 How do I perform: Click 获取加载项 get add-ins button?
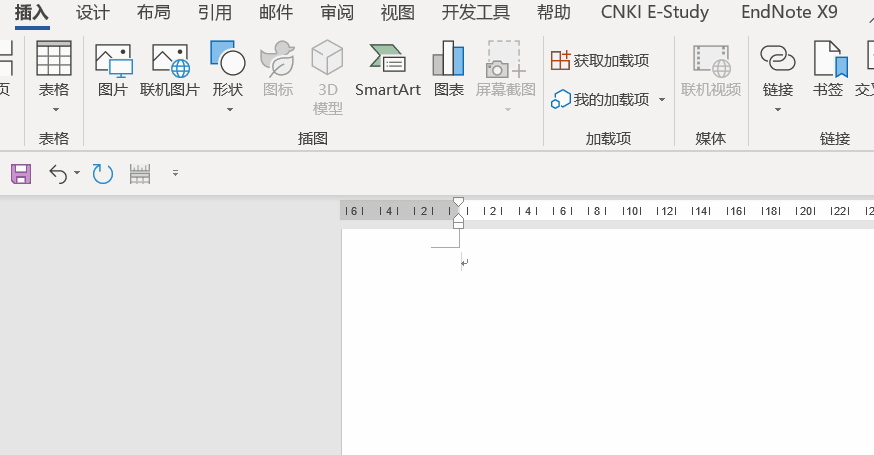coord(600,60)
